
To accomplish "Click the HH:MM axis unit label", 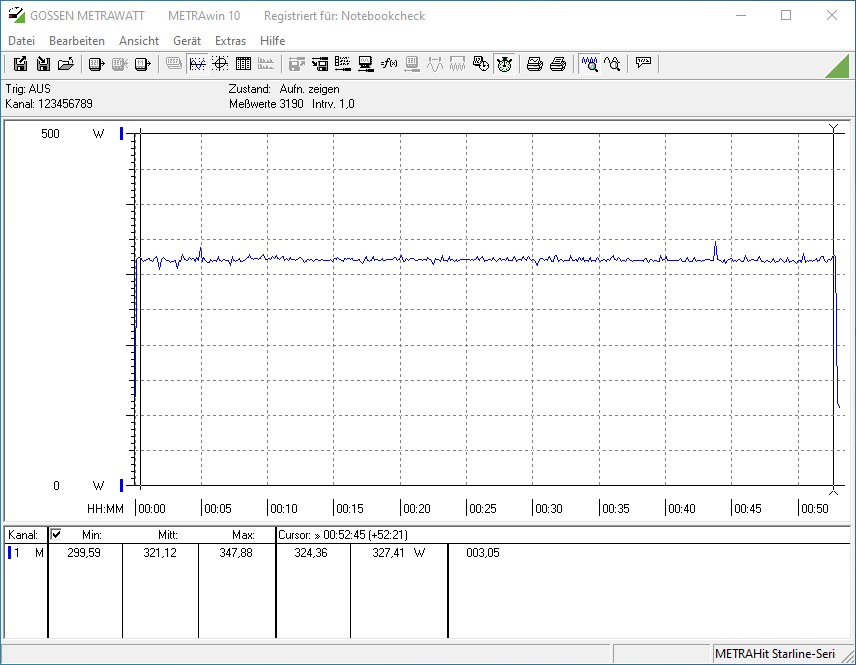I will pyautogui.click(x=105, y=508).
